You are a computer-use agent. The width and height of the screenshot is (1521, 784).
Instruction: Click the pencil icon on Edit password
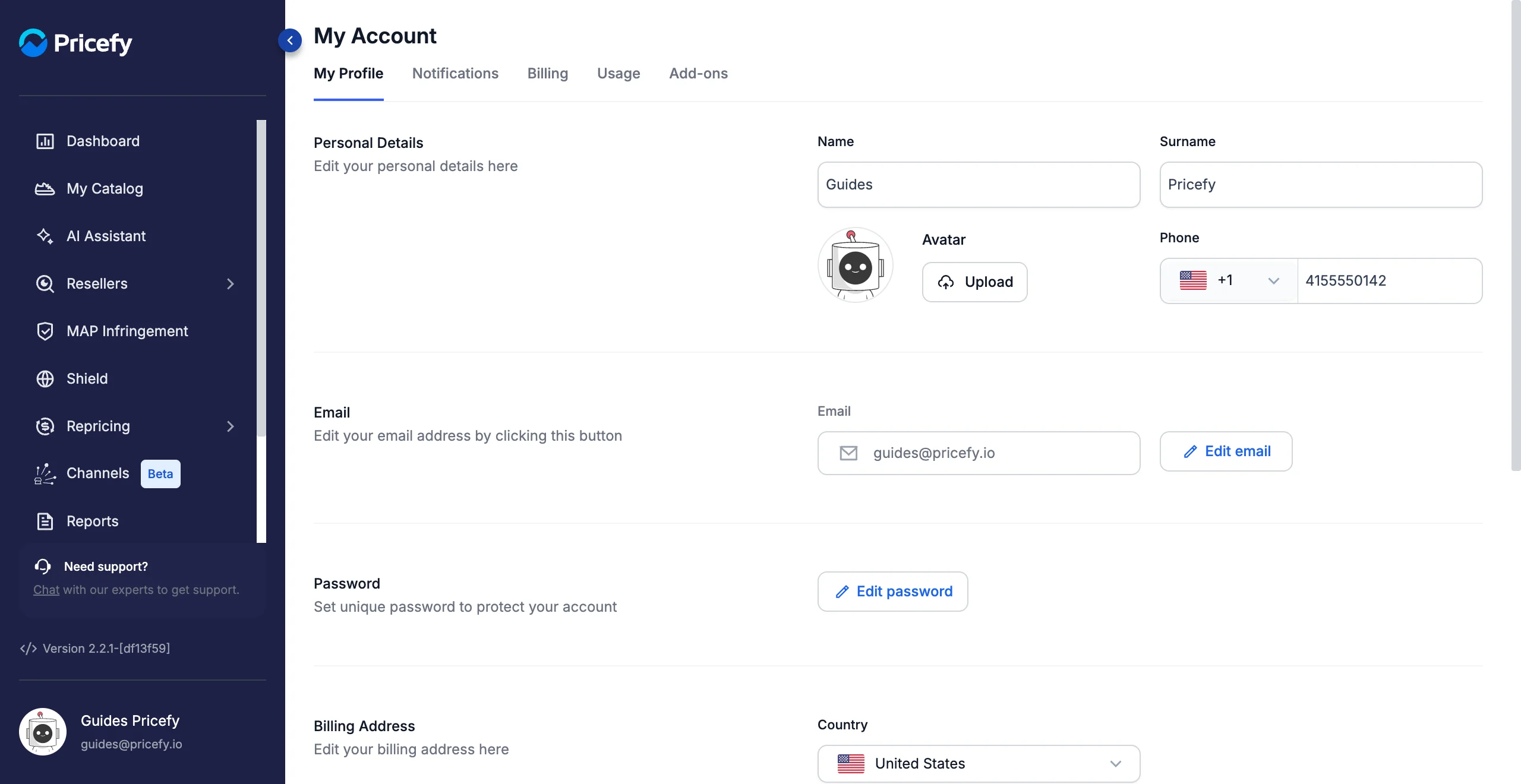(842, 592)
